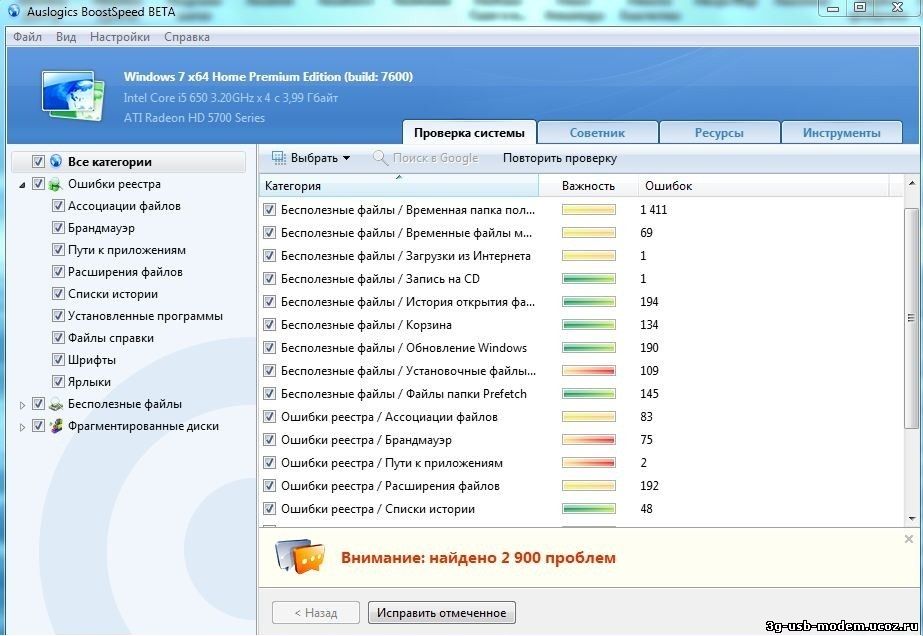Viewport: 923px width, 636px height.
Task: Select the Проверка системы tab
Action: (469, 132)
